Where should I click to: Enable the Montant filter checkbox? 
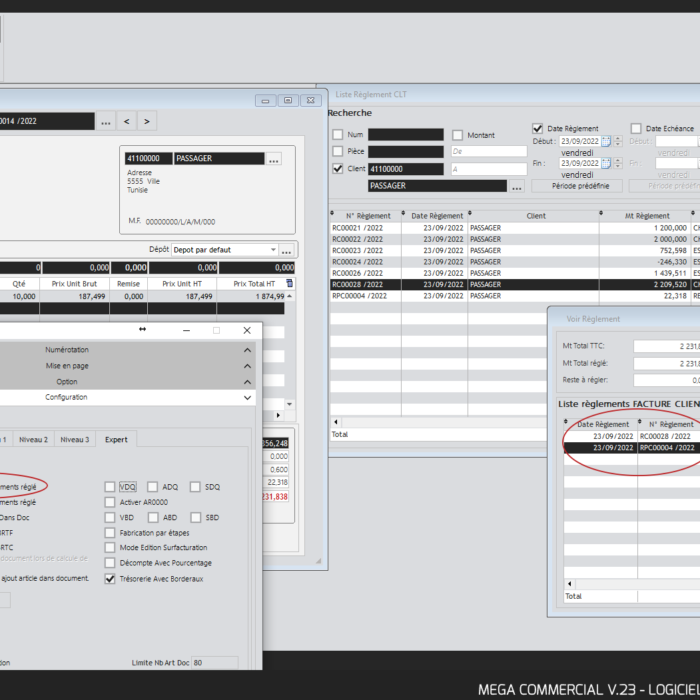[458, 135]
